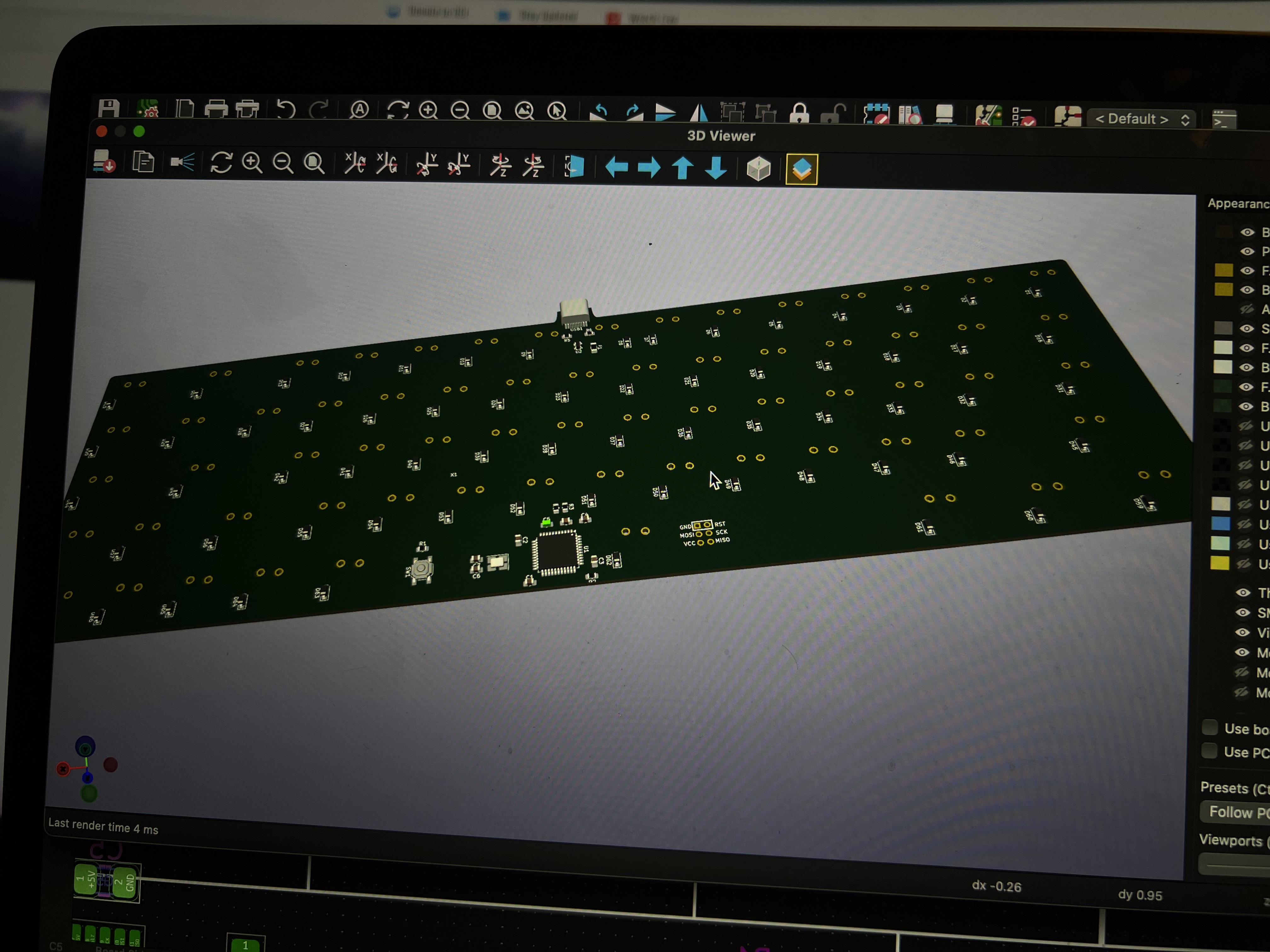The width and height of the screenshot is (1270, 952).
Task: Toggle the SM models visibility eye
Action: (1243, 613)
